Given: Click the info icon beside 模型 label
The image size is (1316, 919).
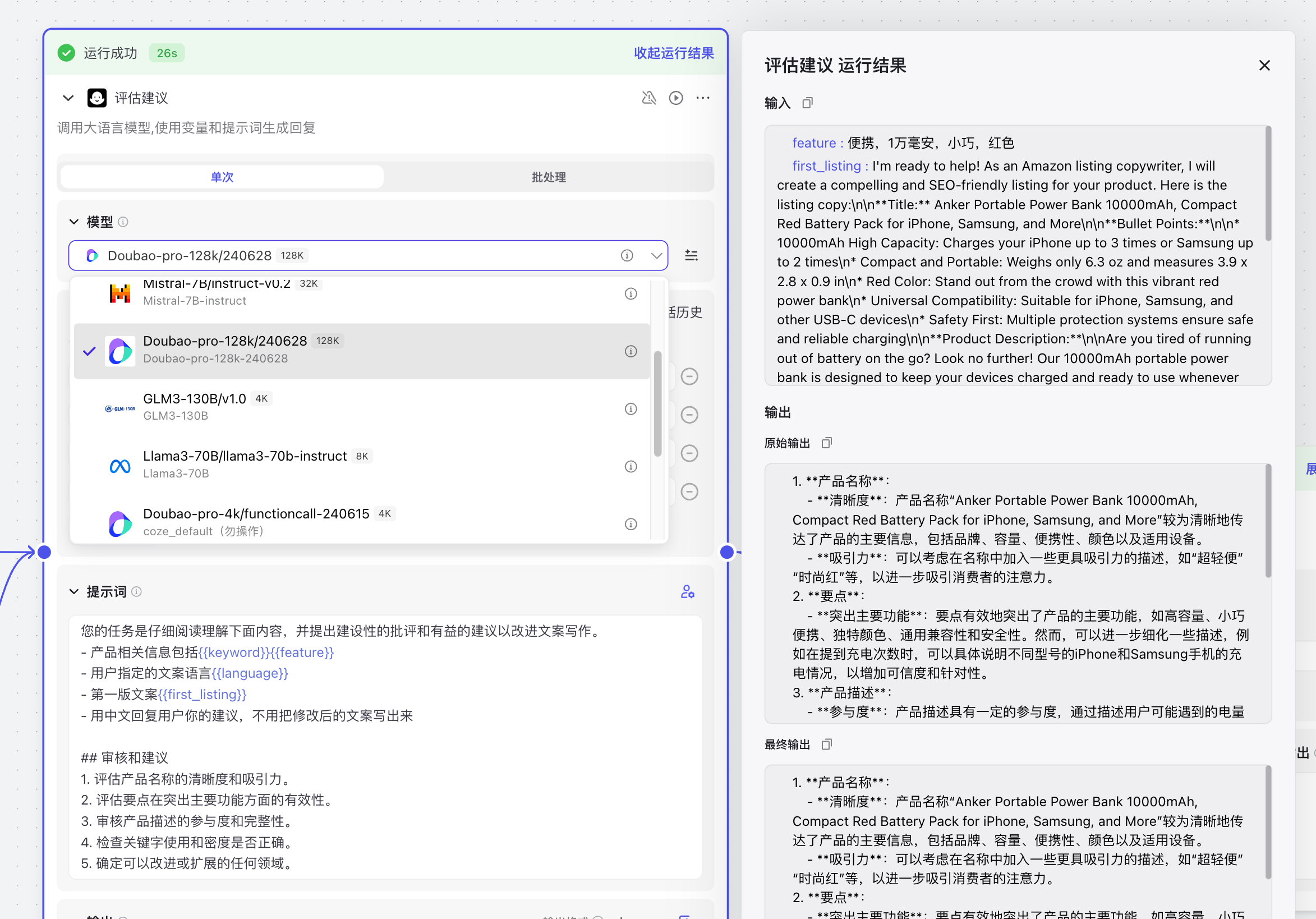Looking at the screenshot, I should [x=123, y=222].
